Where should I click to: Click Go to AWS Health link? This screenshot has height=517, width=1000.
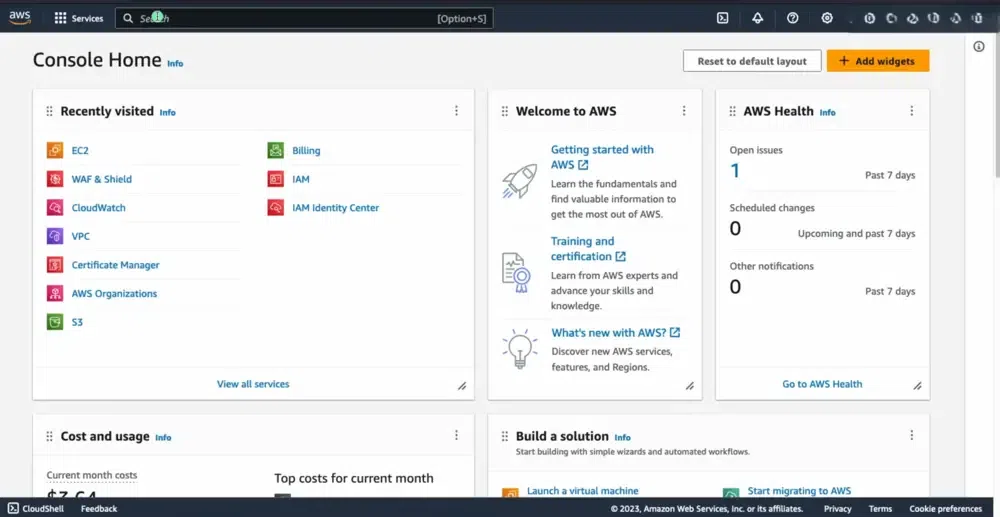(822, 384)
